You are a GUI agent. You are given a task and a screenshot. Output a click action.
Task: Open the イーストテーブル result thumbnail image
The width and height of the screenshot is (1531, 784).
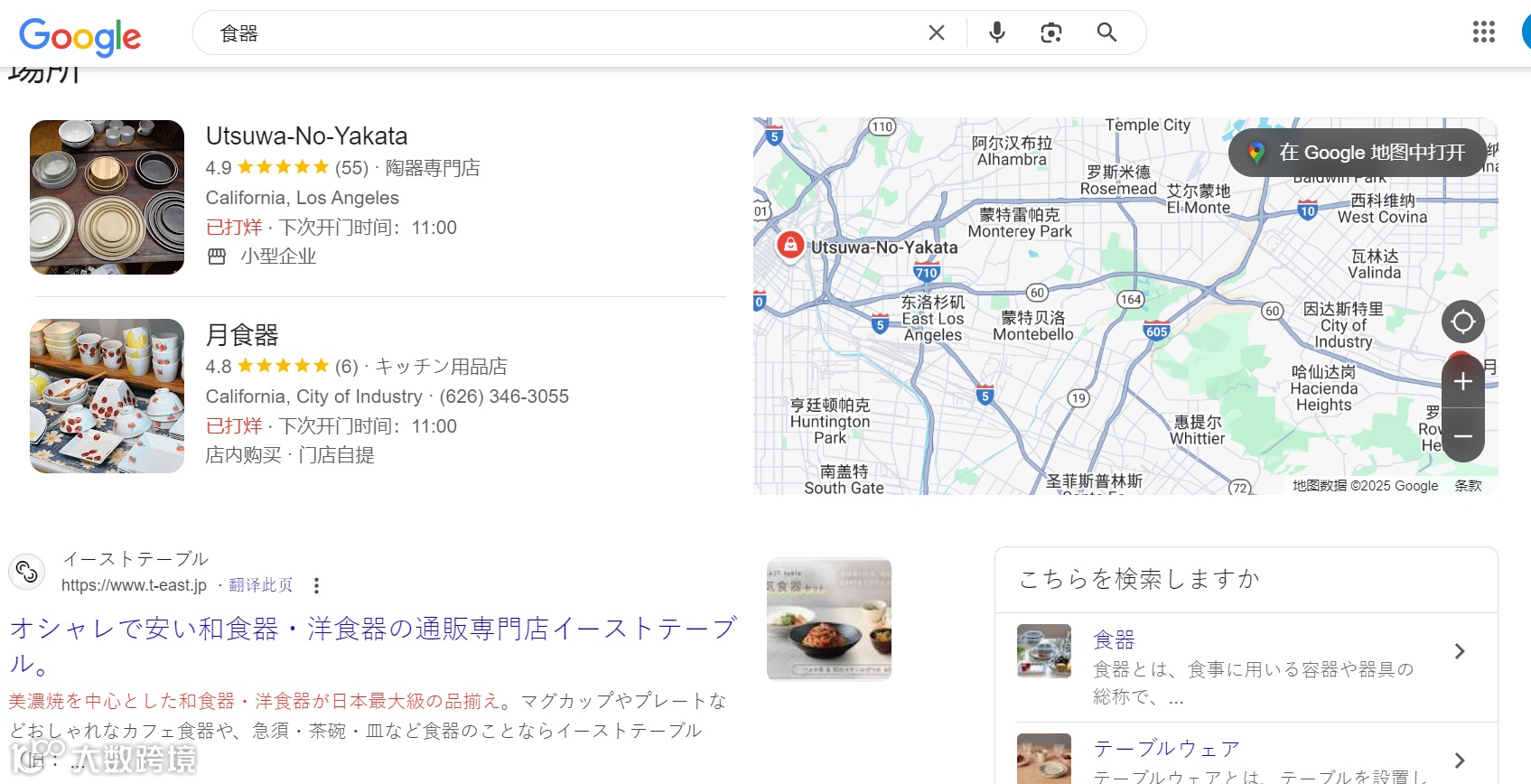pos(829,620)
